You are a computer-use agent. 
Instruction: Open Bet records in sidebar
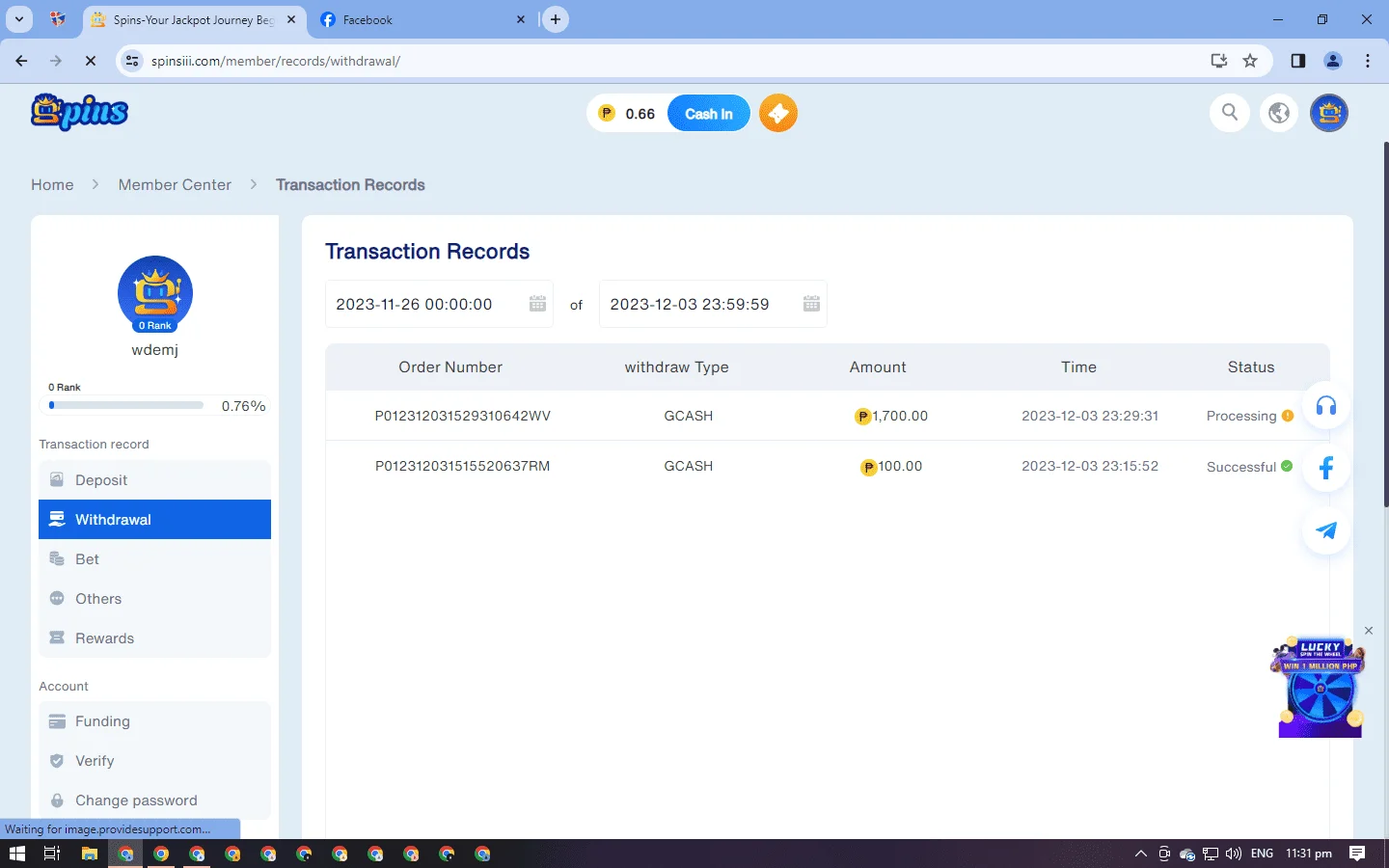tap(154, 559)
